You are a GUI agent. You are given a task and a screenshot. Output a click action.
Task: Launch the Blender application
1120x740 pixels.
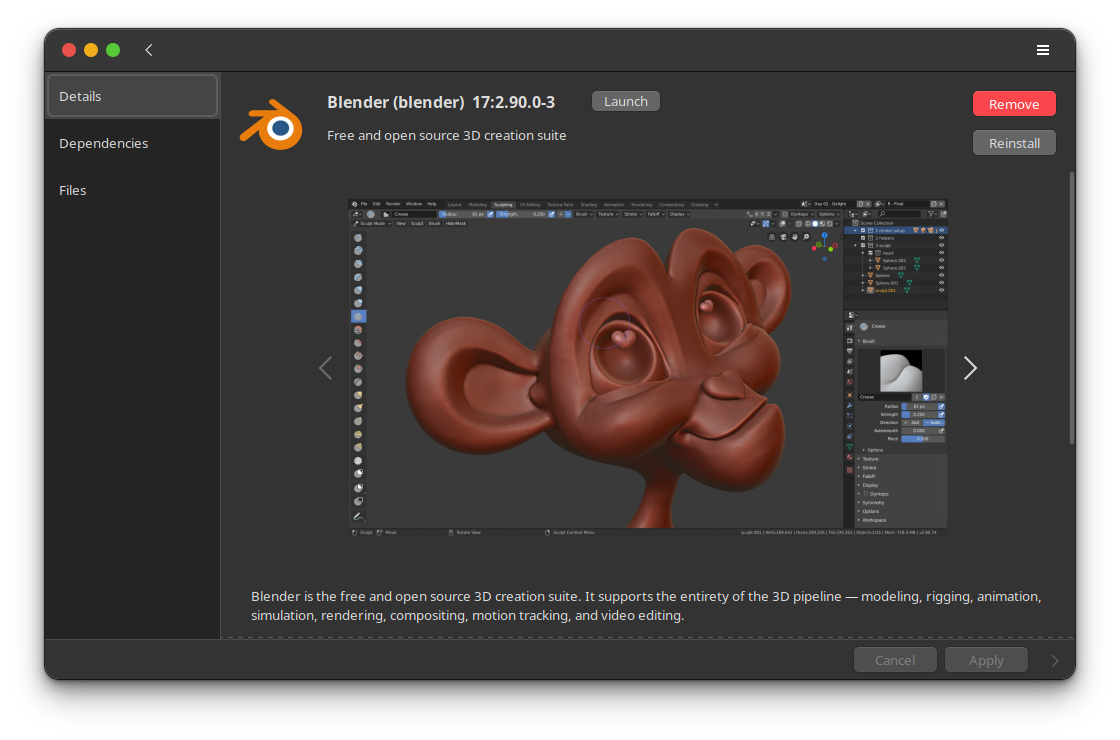626,101
